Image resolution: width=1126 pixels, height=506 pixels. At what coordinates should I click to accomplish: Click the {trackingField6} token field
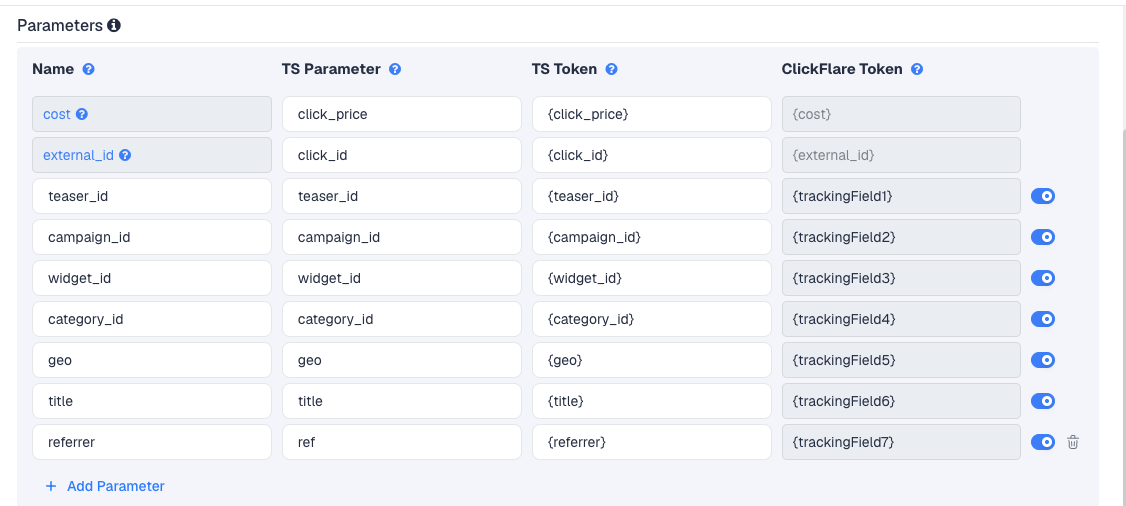(901, 400)
